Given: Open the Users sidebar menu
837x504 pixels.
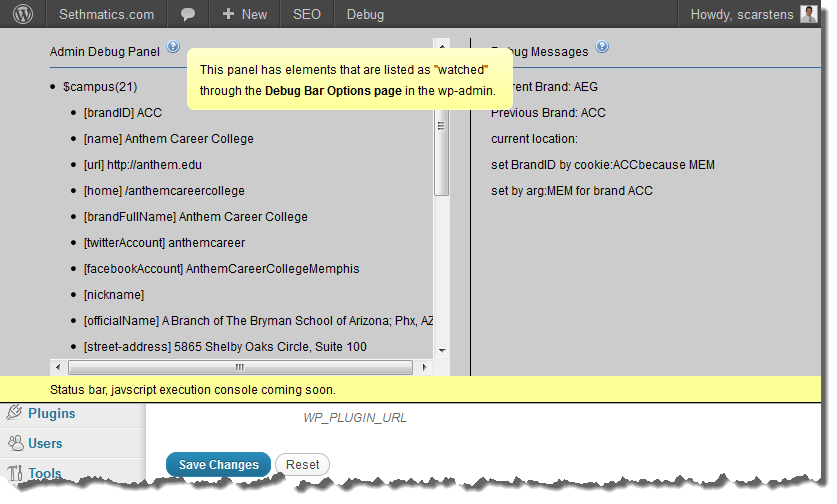Looking at the screenshot, I should (x=45, y=443).
